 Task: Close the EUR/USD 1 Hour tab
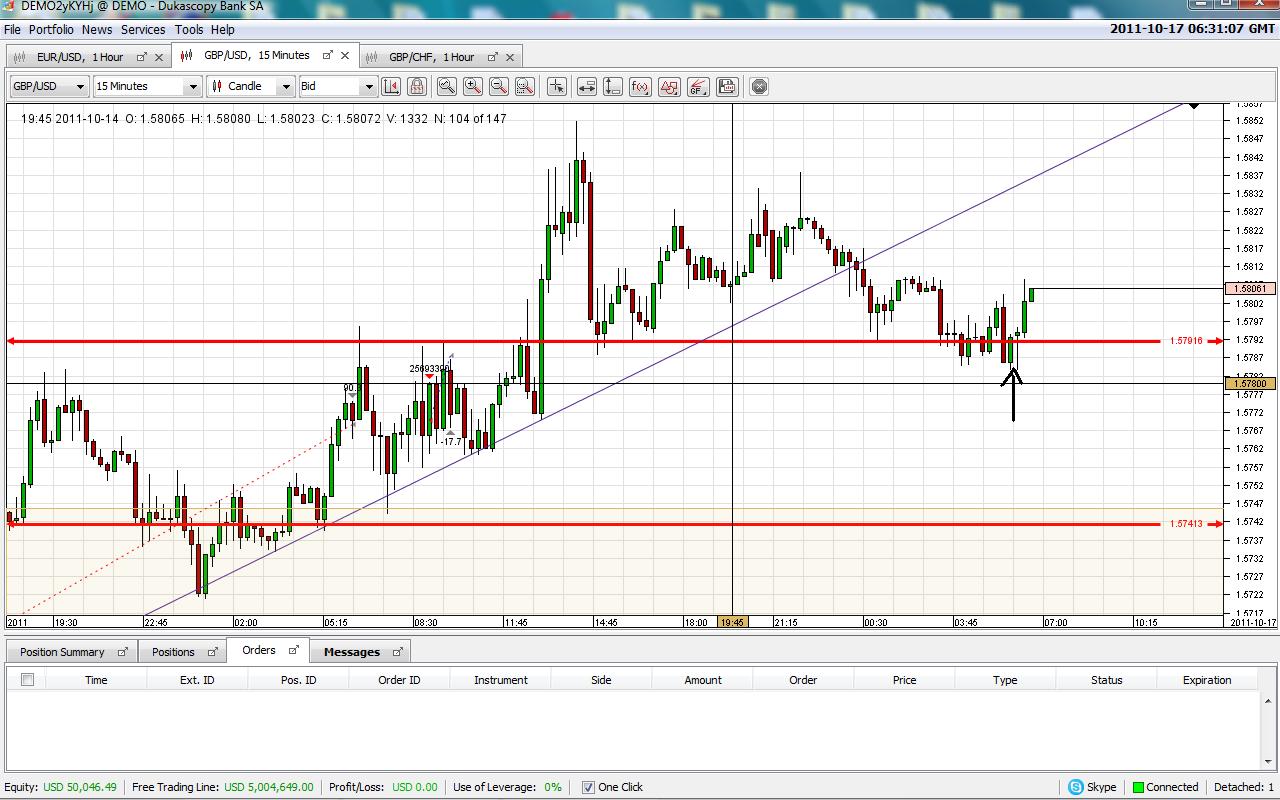tap(159, 57)
